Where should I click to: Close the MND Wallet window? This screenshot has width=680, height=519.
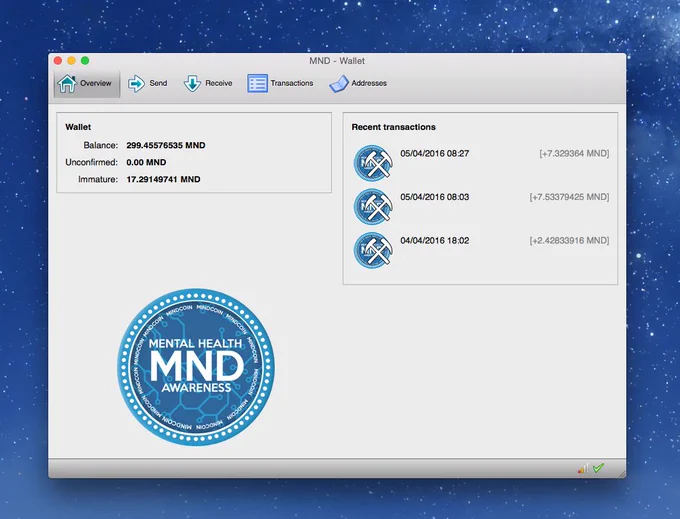click(x=58, y=61)
